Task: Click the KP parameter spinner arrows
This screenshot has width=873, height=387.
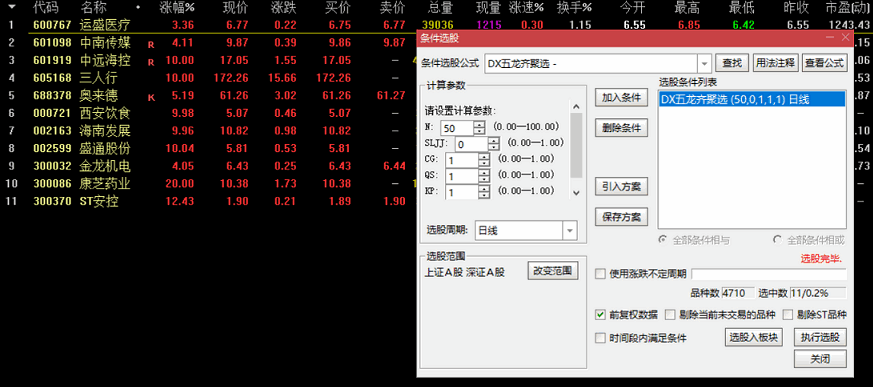Action: (484, 192)
